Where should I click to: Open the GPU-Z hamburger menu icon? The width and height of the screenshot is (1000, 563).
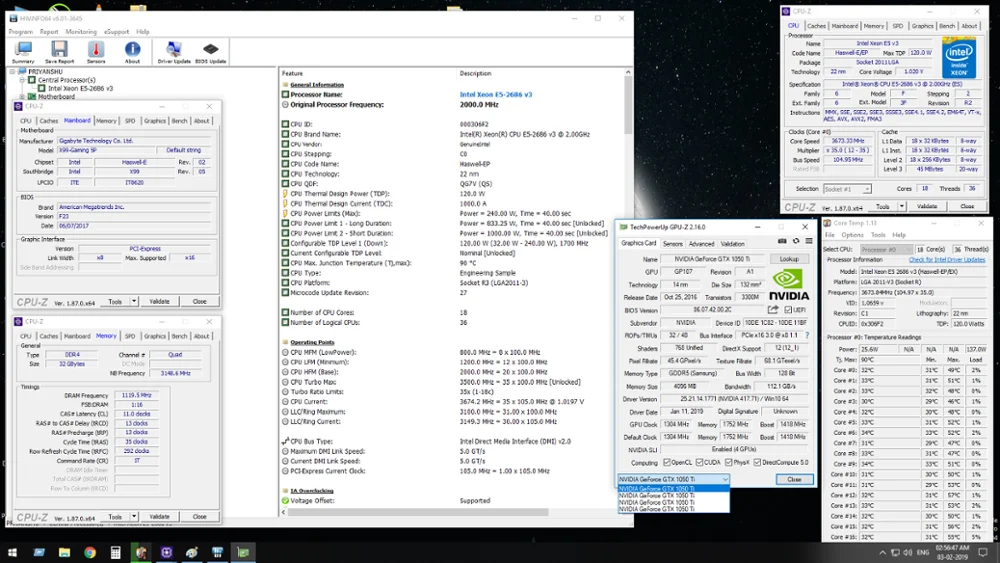pos(807,241)
